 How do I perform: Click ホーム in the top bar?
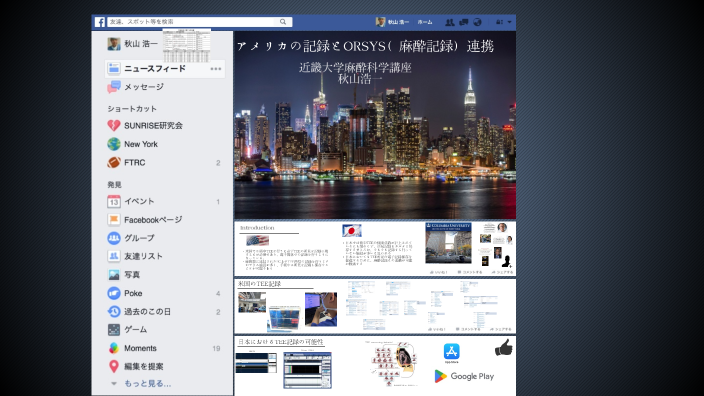tap(425, 22)
